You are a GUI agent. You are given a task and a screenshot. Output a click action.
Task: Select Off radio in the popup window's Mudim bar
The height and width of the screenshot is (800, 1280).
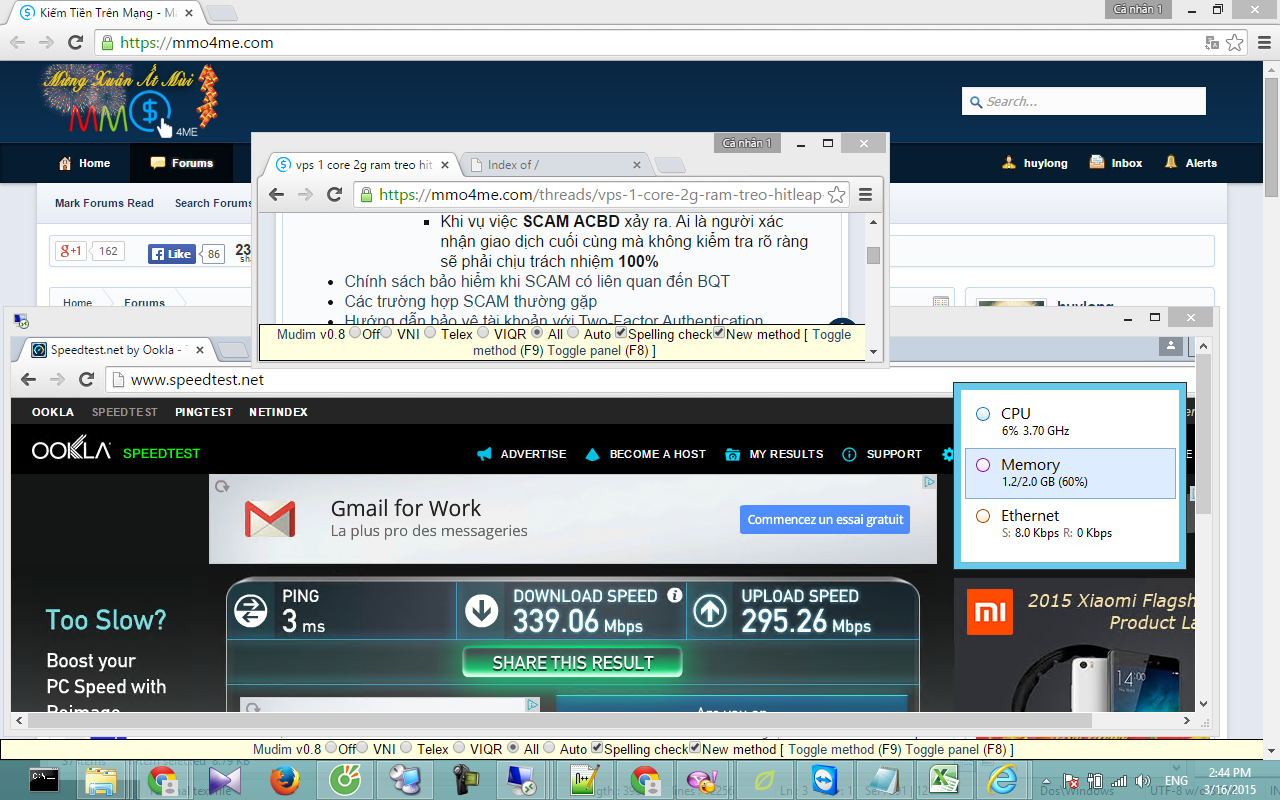355,333
